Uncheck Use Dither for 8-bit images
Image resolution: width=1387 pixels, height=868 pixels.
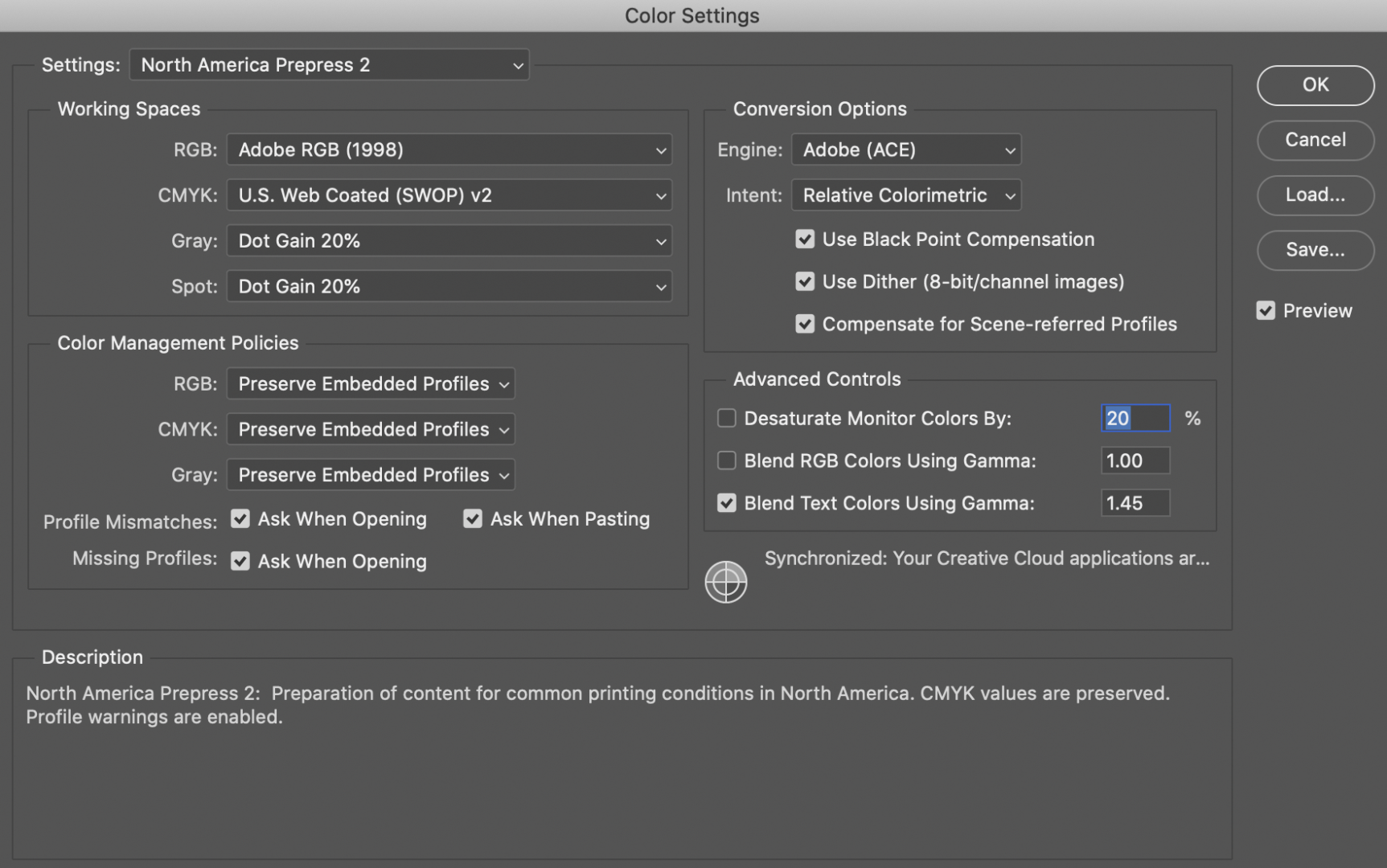805,282
